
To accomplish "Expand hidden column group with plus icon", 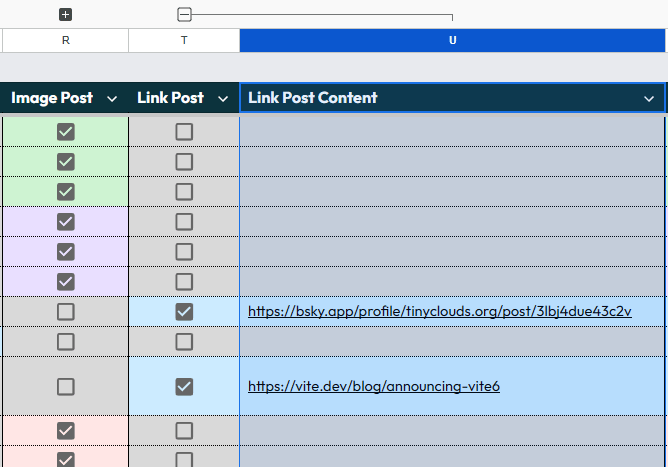I will pos(66,15).
